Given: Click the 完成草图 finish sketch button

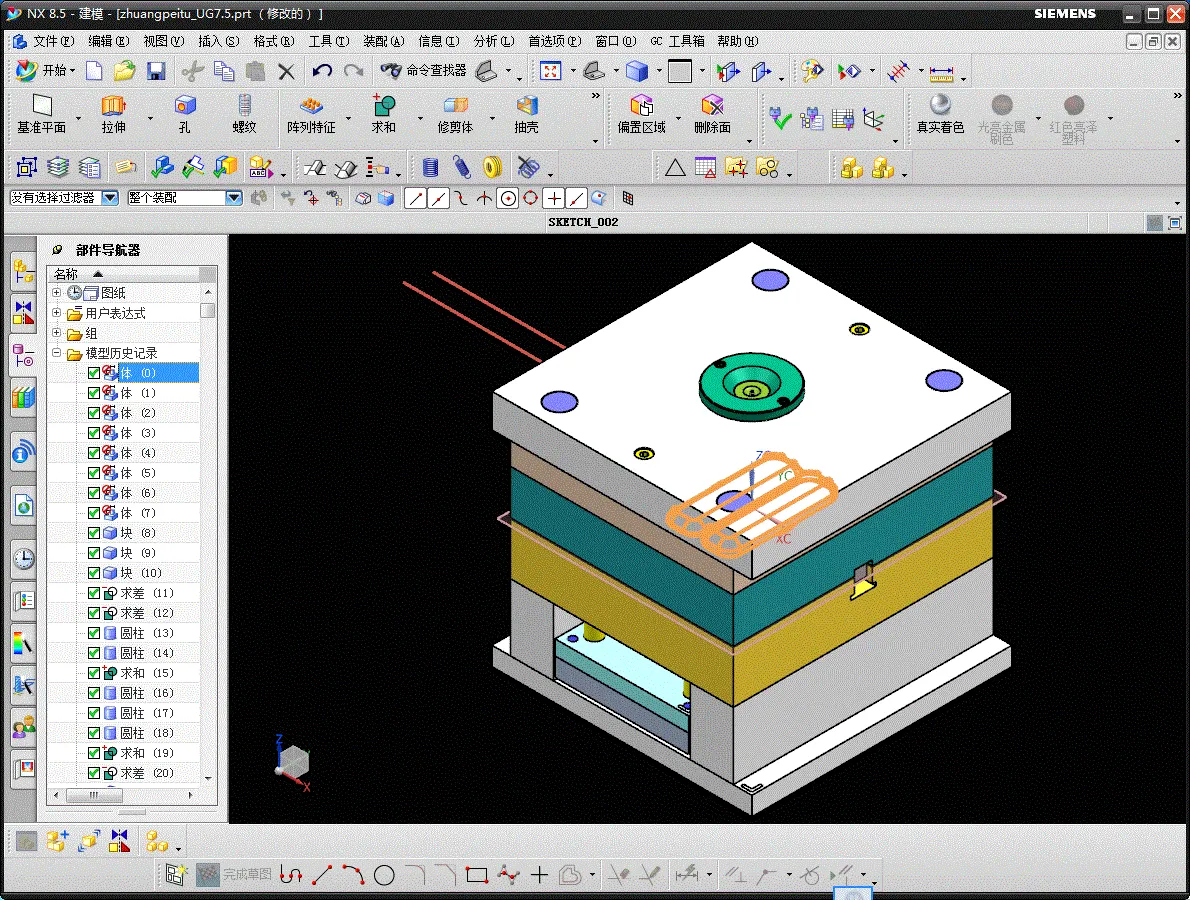Looking at the screenshot, I should click(235, 874).
